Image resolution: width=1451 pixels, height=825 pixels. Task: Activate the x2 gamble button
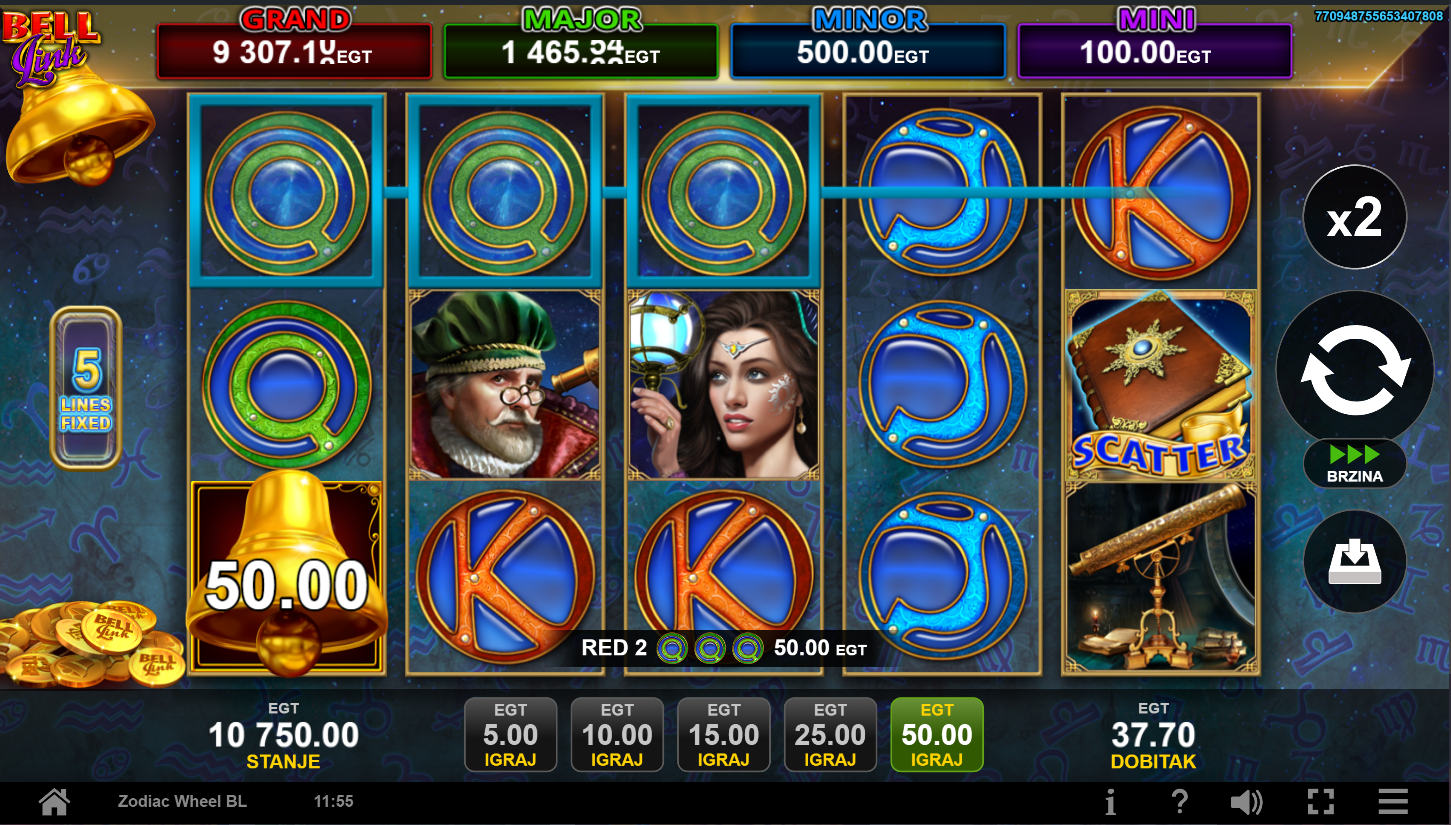[x=1355, y=217]
